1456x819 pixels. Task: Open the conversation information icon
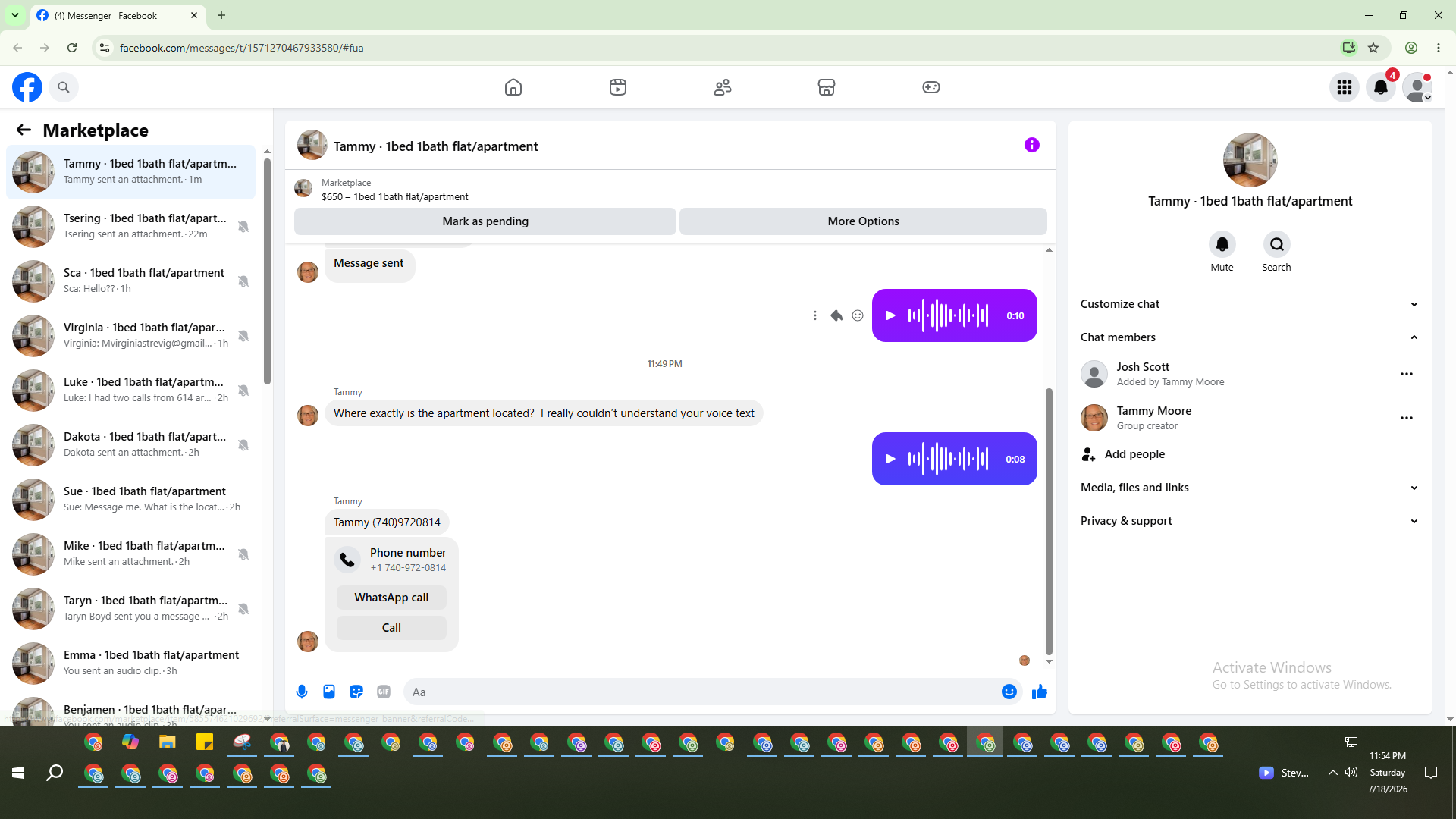point(1032,145)
